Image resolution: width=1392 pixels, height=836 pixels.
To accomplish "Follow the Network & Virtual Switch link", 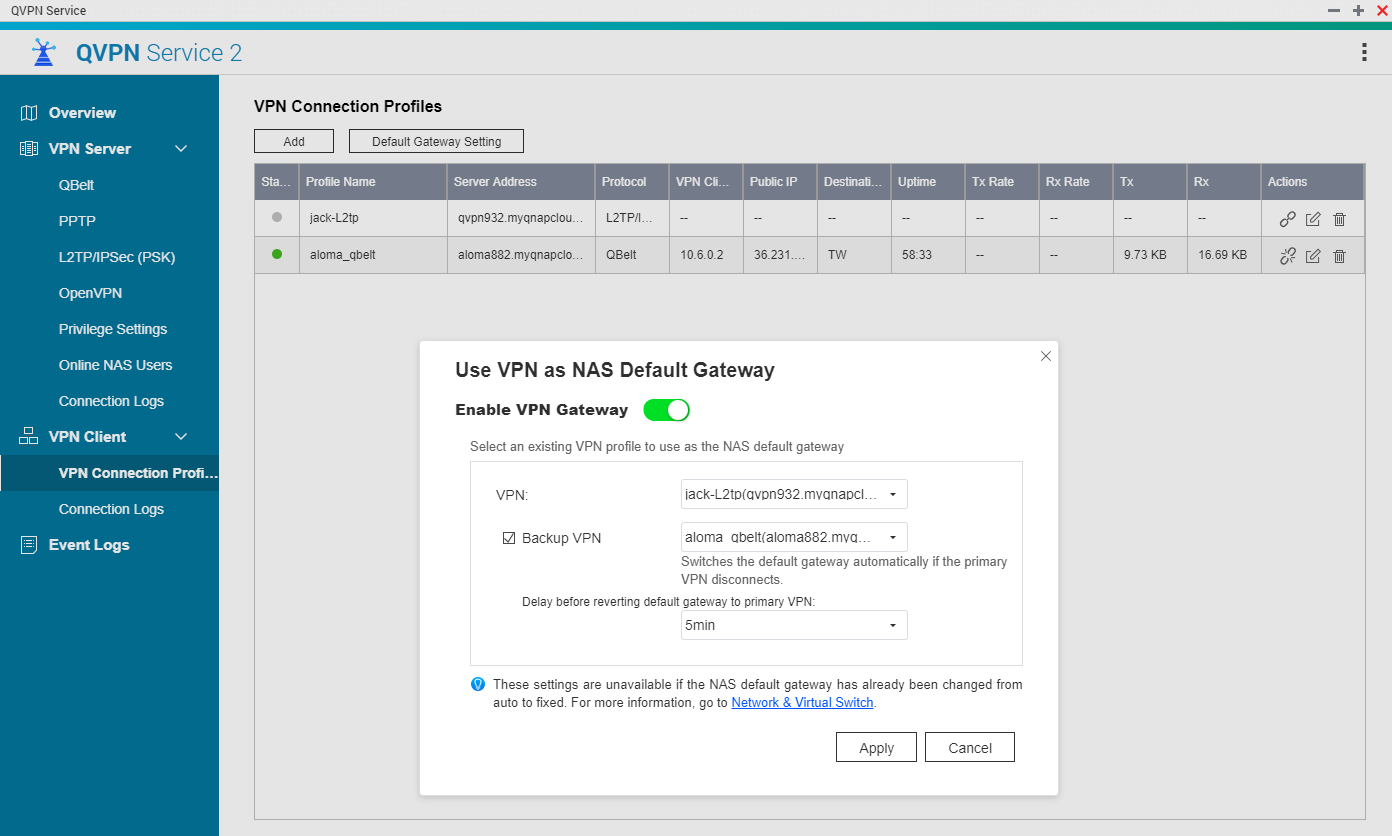I will click(803, 703).
